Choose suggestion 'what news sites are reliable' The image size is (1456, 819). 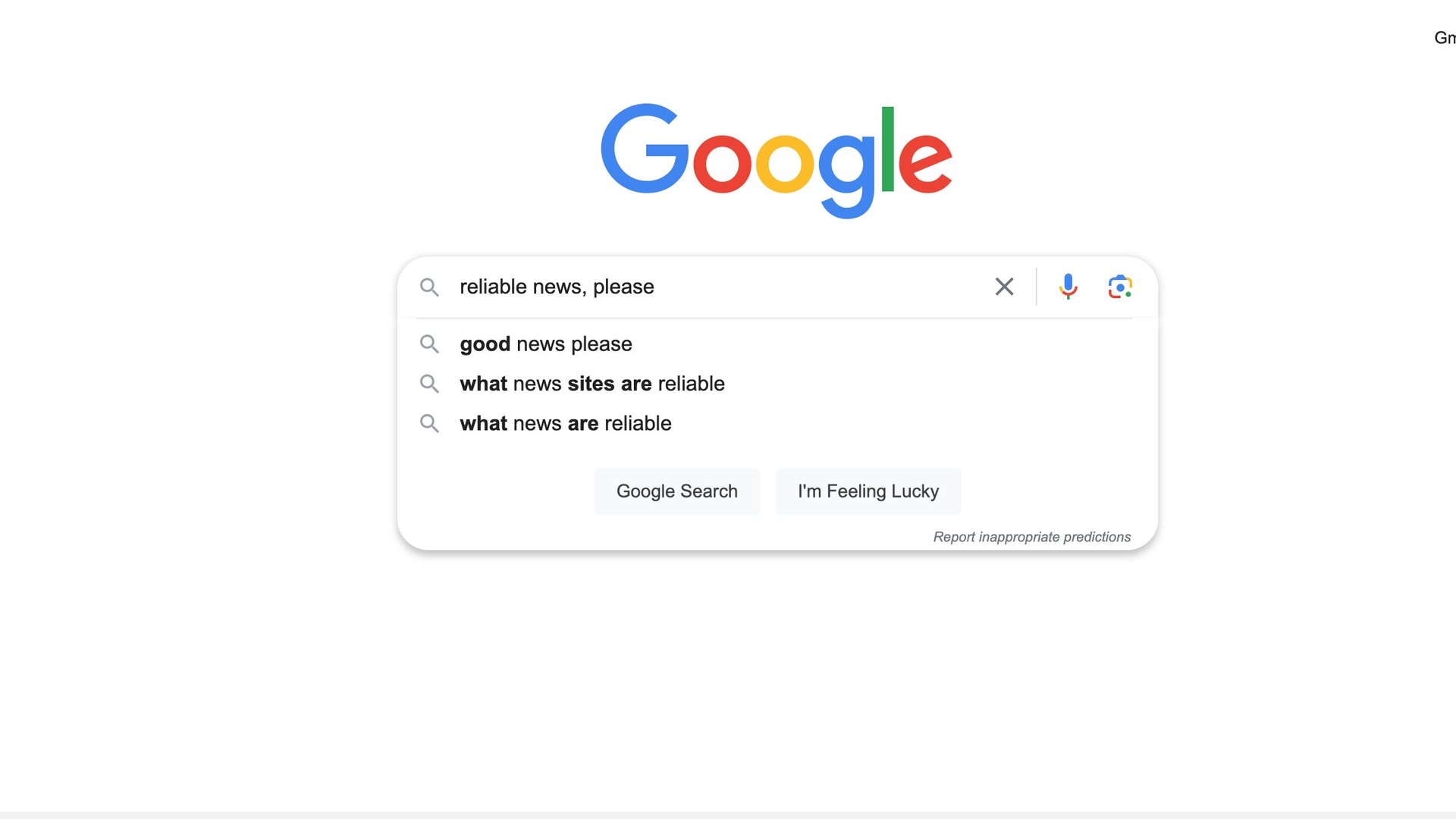[777, 384]
